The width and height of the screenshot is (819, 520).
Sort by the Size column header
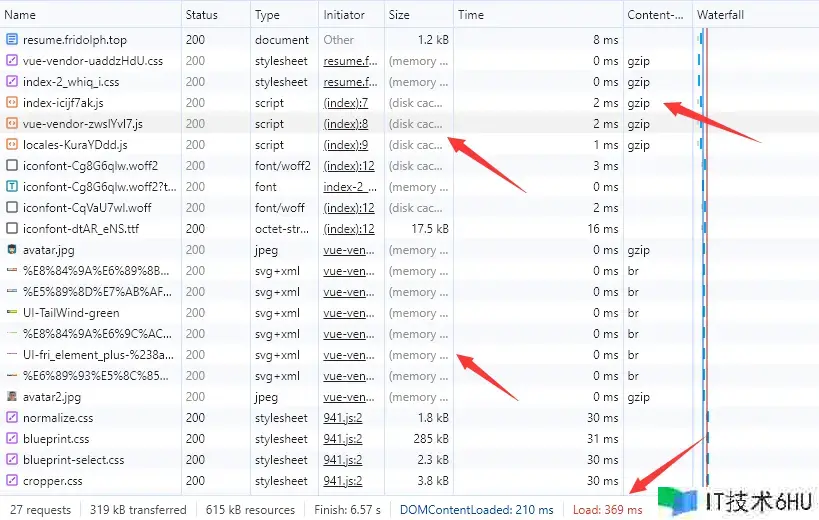[x=399, y=15]
